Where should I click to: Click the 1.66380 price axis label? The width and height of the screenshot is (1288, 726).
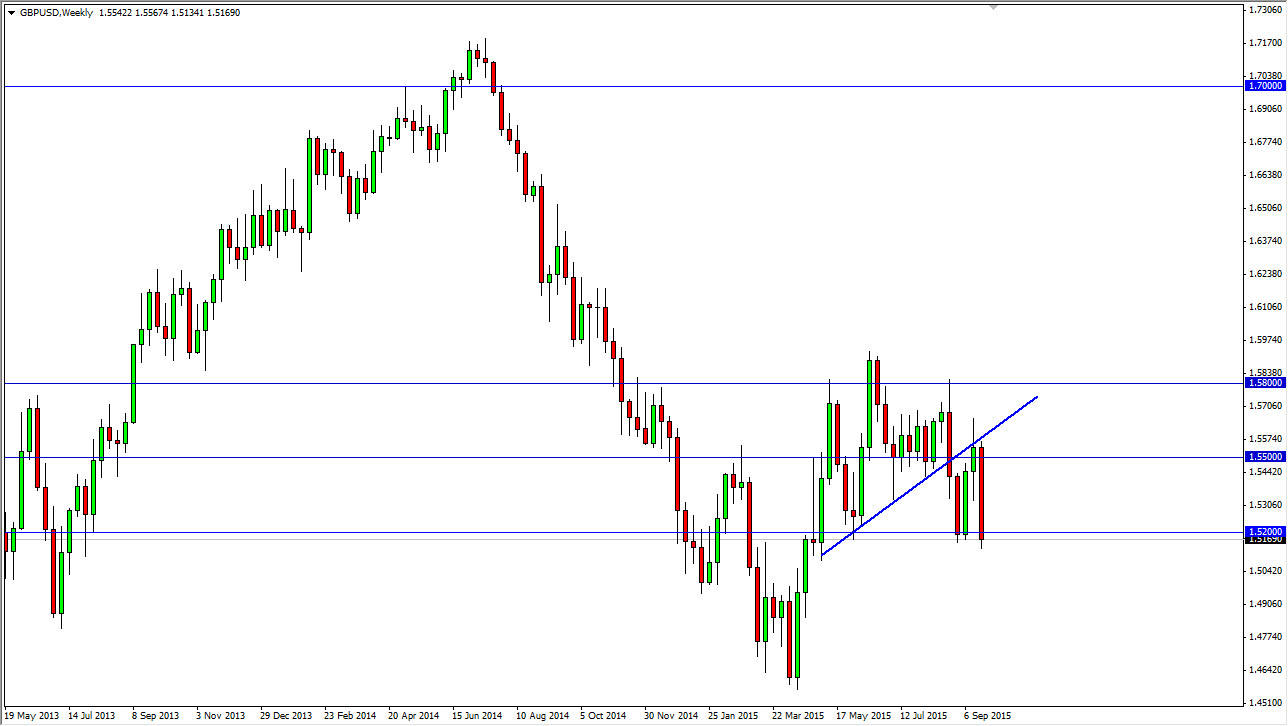tap(1266, 175)
